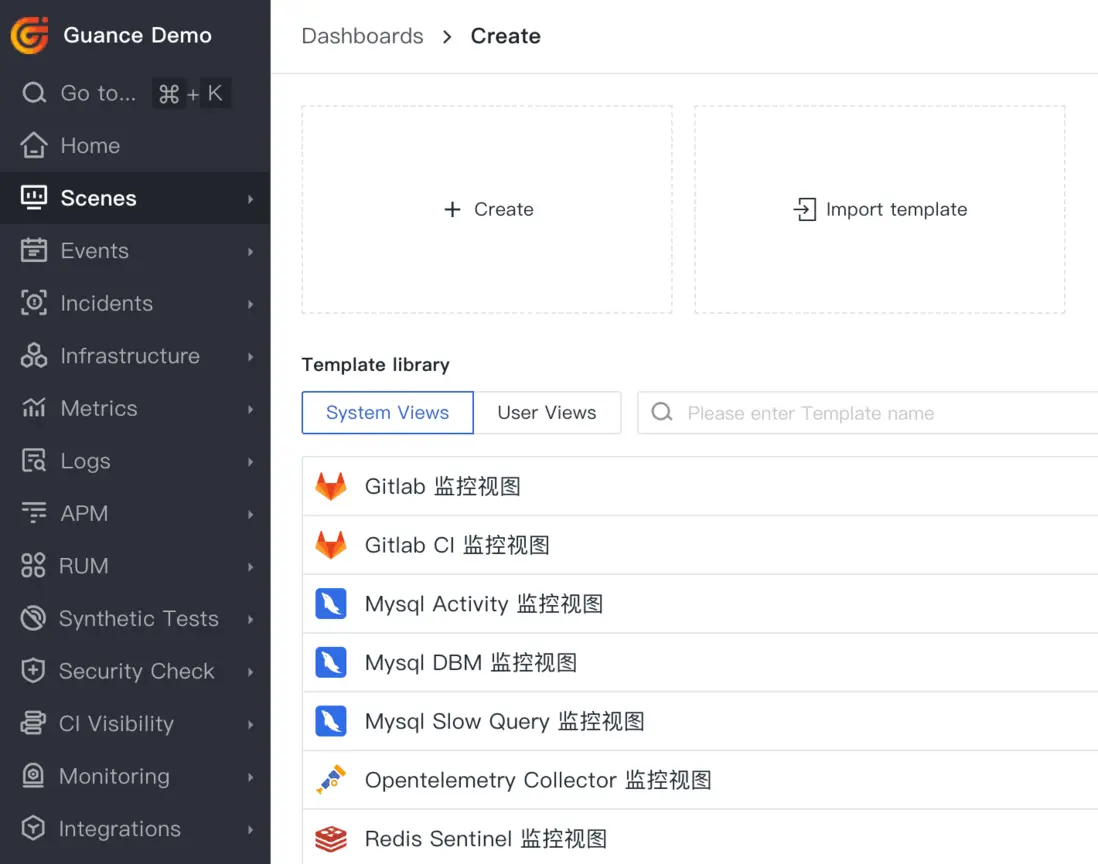Open the Synthetic Tests menu item
The width and height of the screenshot is (1098, 864).
coord(135,618)
